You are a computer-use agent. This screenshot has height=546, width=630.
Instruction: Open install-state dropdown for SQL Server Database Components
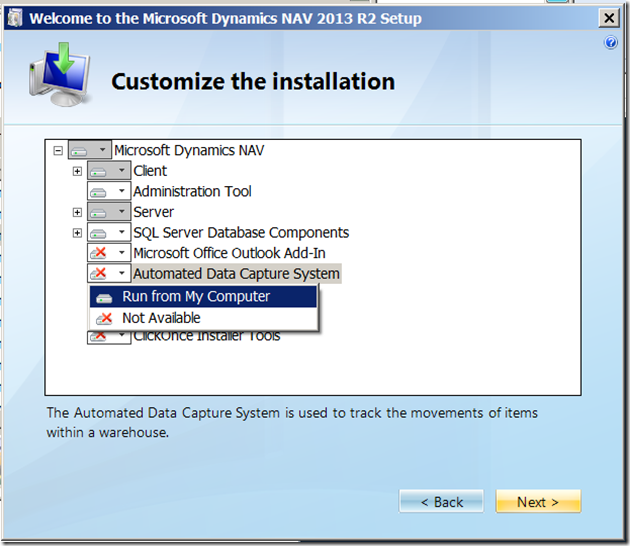click(x=109, y=232)
